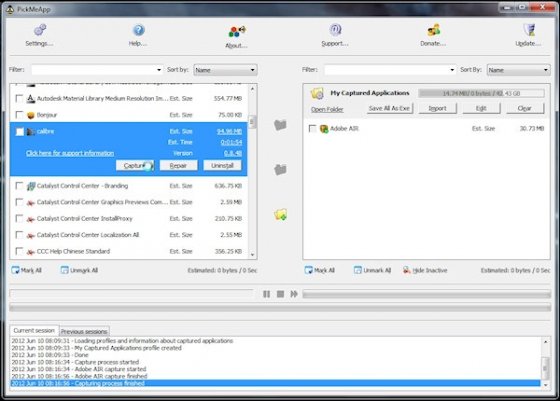
Task: Pause the capture process
Action: pyautogui.click(x=266, y=294)
